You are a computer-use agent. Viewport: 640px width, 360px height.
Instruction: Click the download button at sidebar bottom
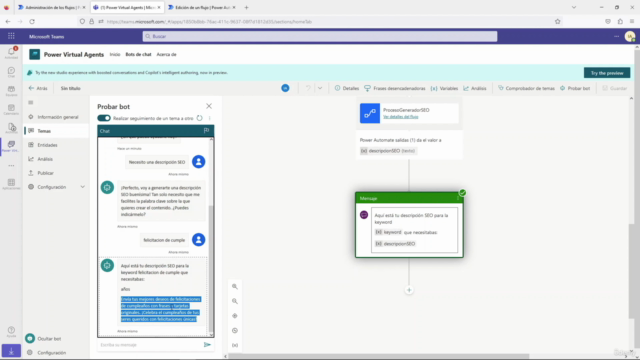pos(11,351)
